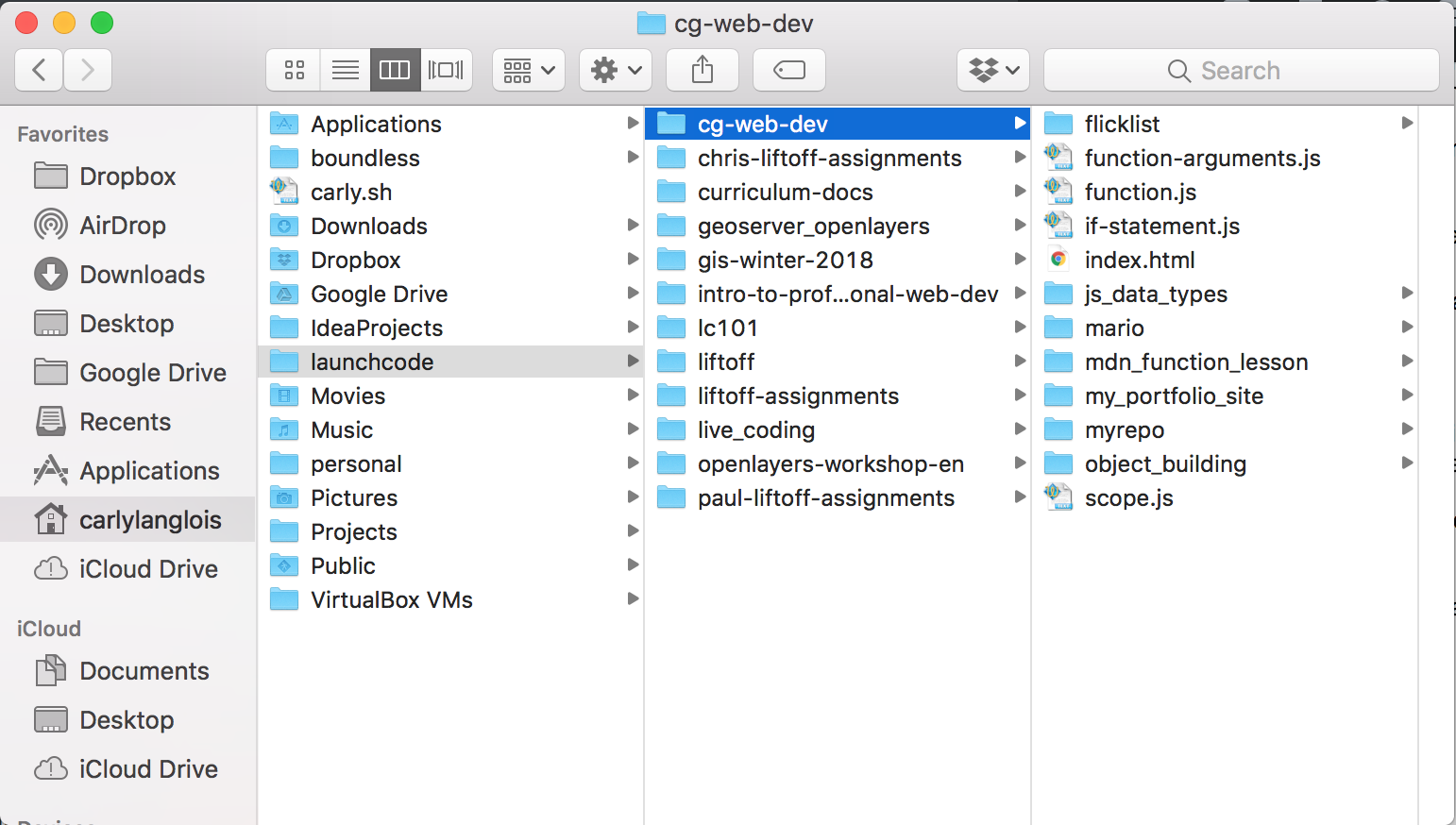Open AirDrop in the sidebar

click(x=122, y=226)
